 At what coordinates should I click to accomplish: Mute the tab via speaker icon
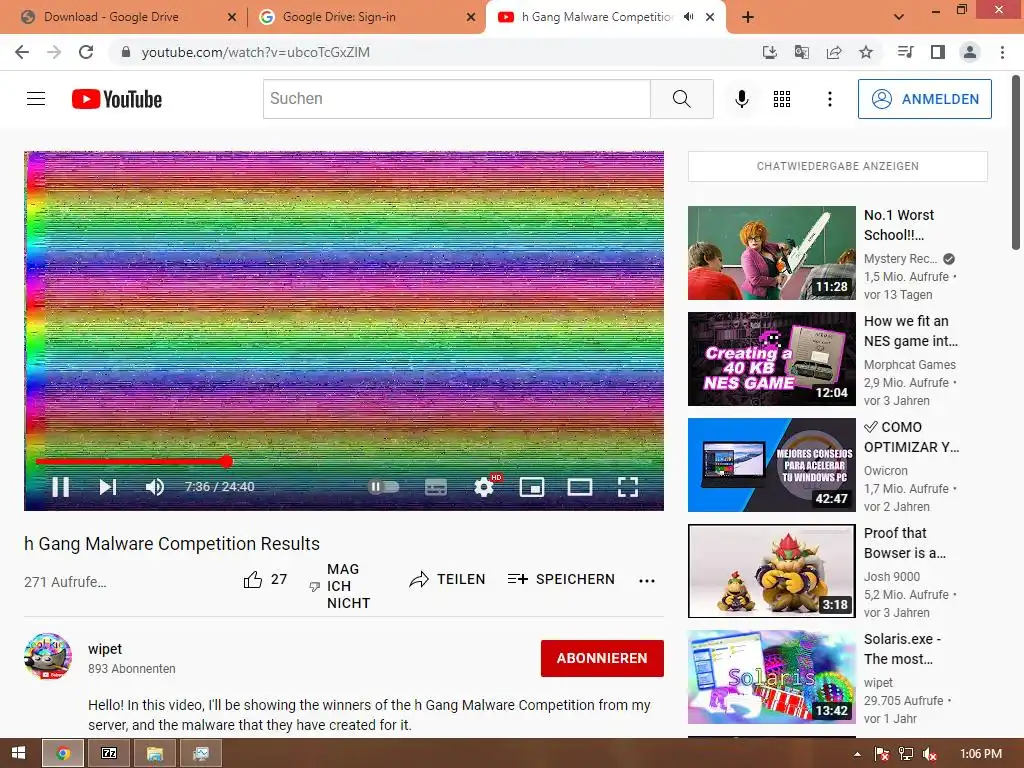click(x=688, y=17)
